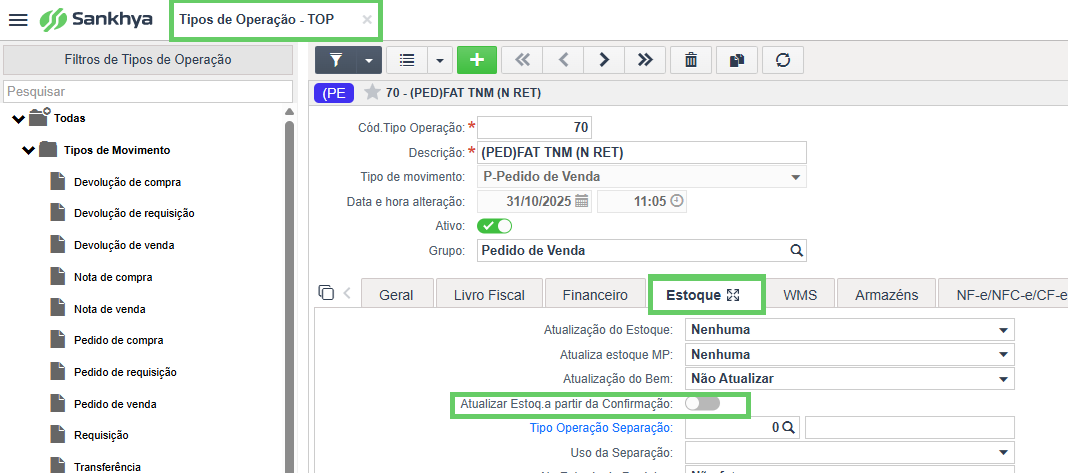
Task: Open the view mode dropdown arrow
Action: pyautogui.click(x=439, y=60)
